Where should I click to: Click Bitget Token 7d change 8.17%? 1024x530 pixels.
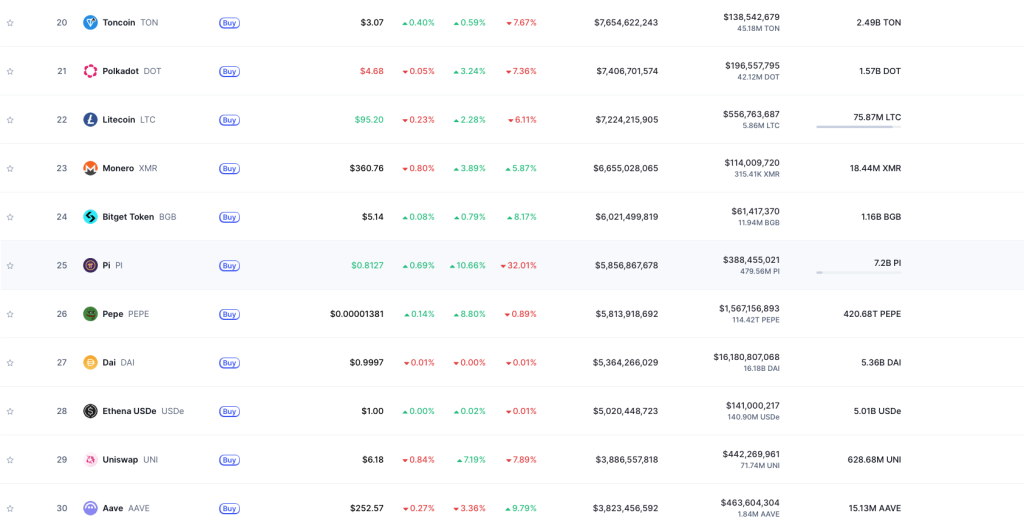point(521,217)
